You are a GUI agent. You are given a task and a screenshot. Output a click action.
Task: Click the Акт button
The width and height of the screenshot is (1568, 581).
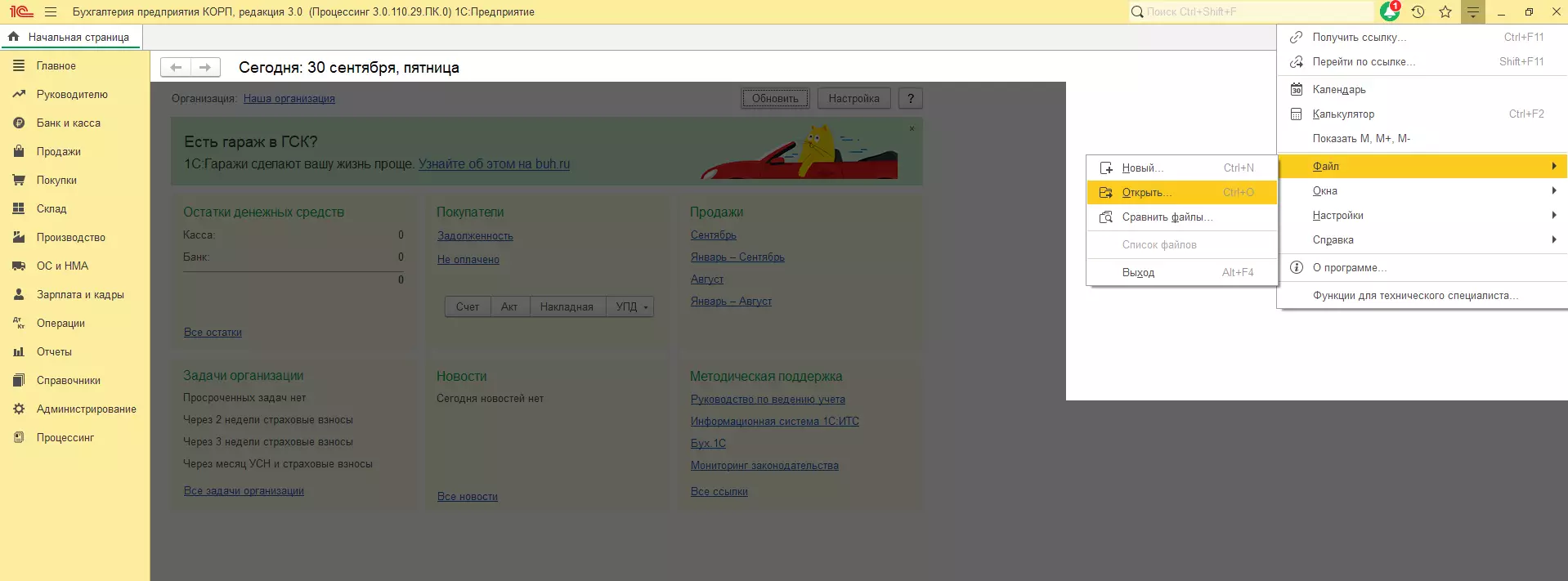click(x=509, y=307)
